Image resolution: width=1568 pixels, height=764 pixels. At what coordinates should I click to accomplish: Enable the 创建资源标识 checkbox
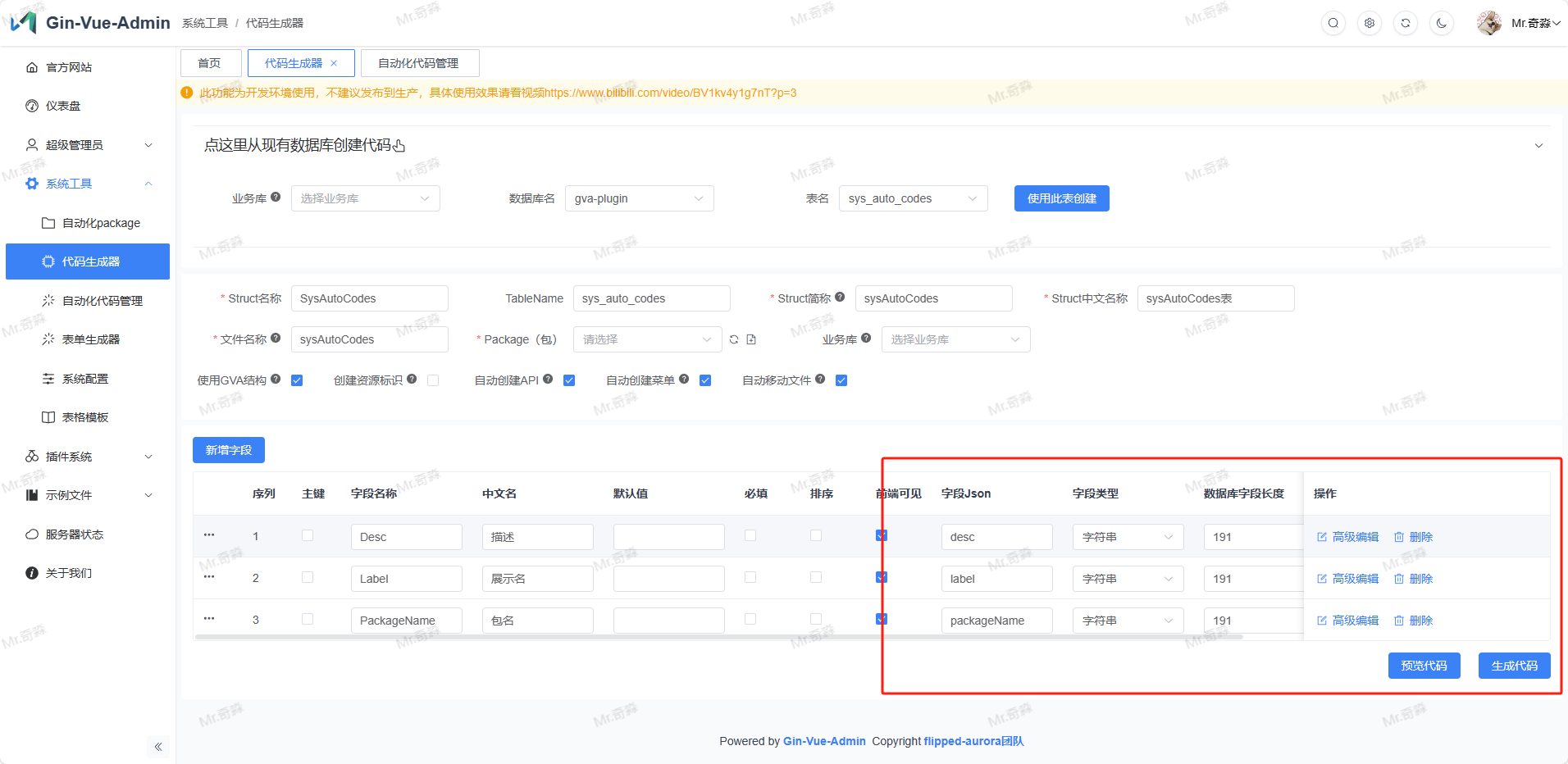(433, 380)
